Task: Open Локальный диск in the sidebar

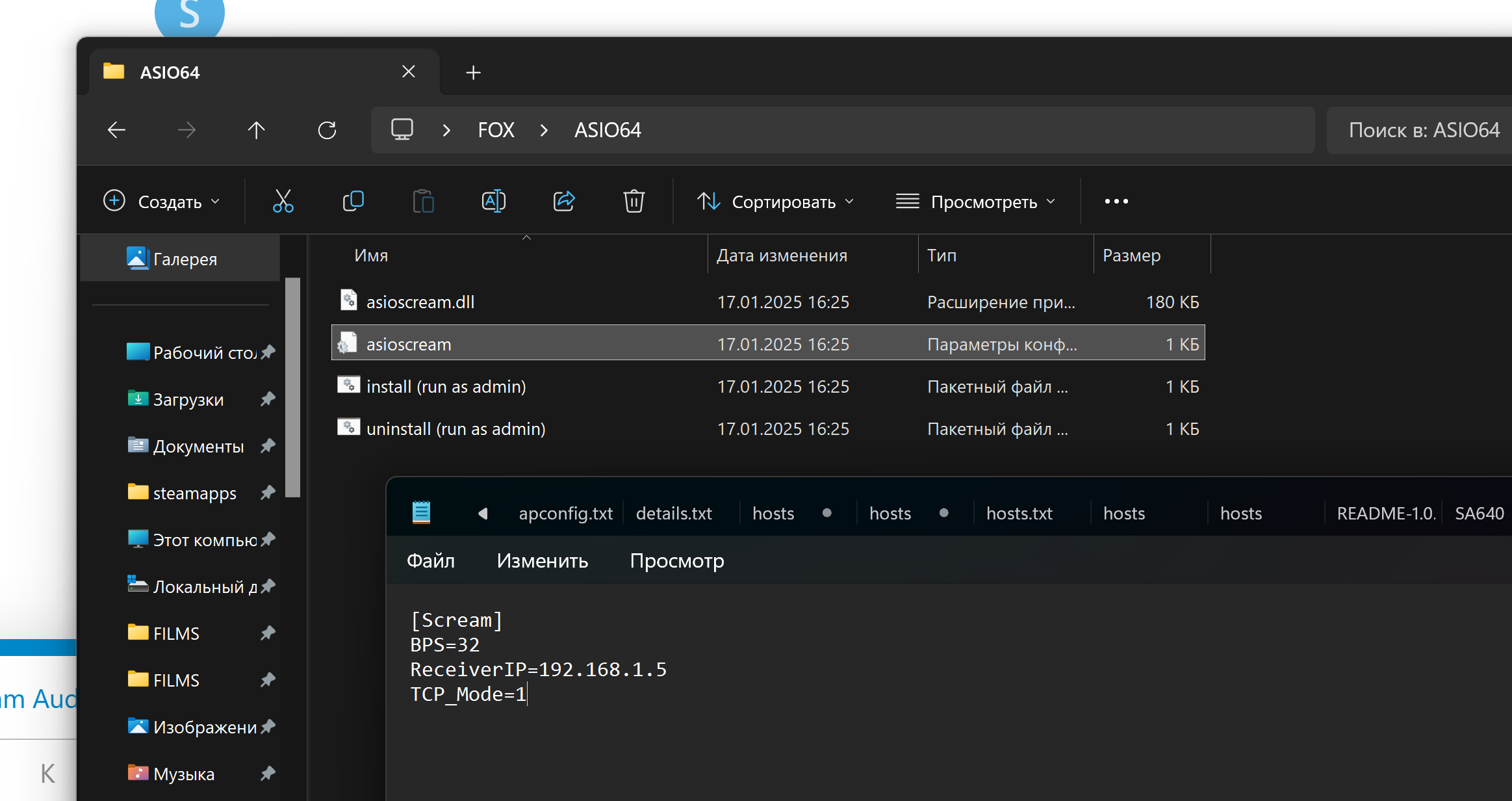Action: (x=192, y=586)
